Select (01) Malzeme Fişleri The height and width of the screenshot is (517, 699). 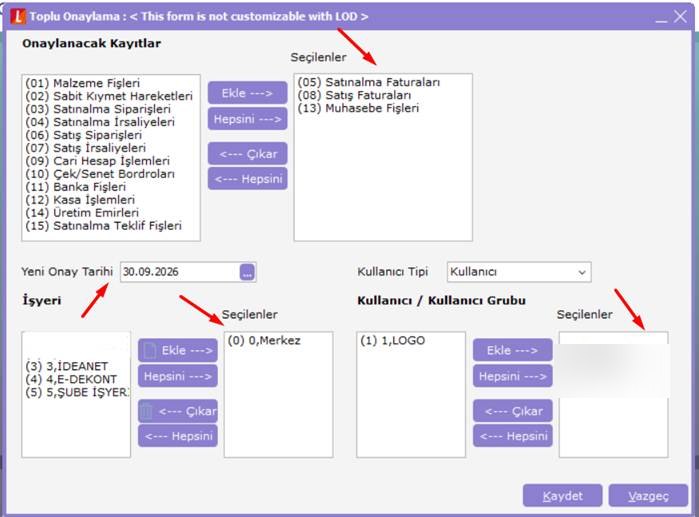tap(83, 83)
